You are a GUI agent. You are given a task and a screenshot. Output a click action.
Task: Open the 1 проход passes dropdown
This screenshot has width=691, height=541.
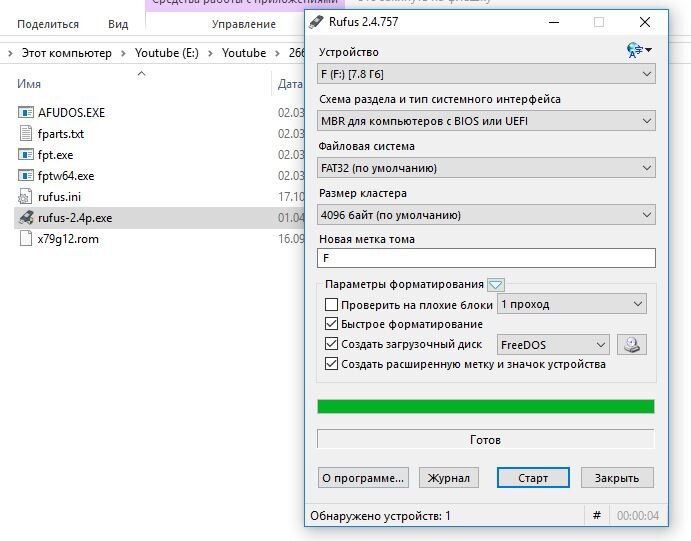point(572,304)
